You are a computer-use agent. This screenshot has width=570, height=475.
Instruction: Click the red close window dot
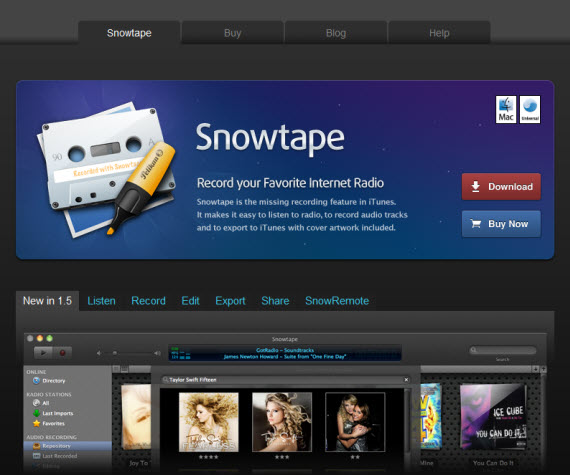coord(30,338)
